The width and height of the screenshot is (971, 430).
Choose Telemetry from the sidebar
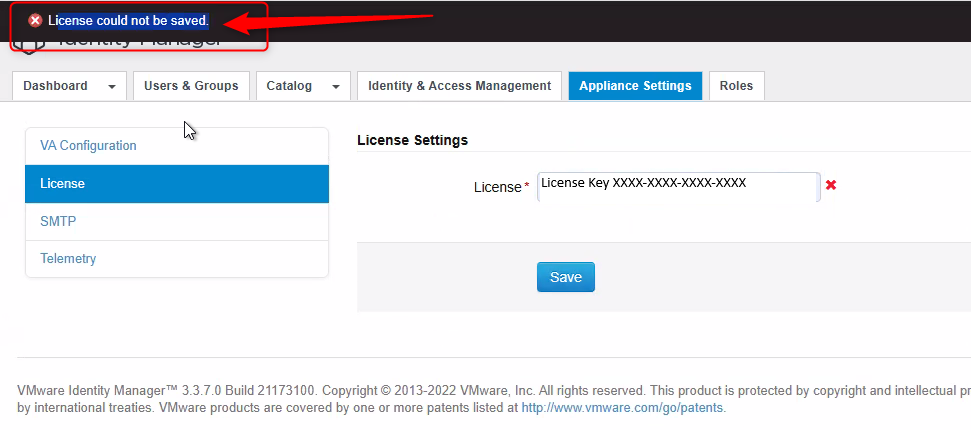pos(68,259)
